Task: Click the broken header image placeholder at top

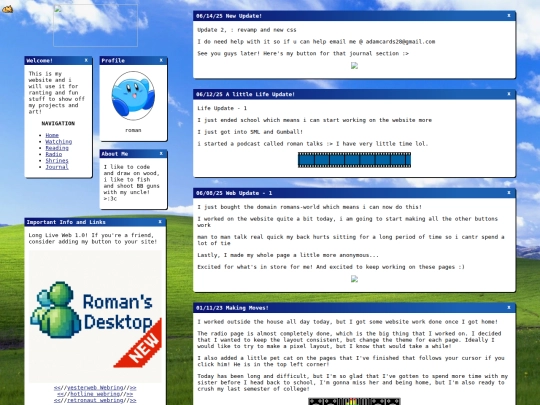Action: [x=95, y=25]
